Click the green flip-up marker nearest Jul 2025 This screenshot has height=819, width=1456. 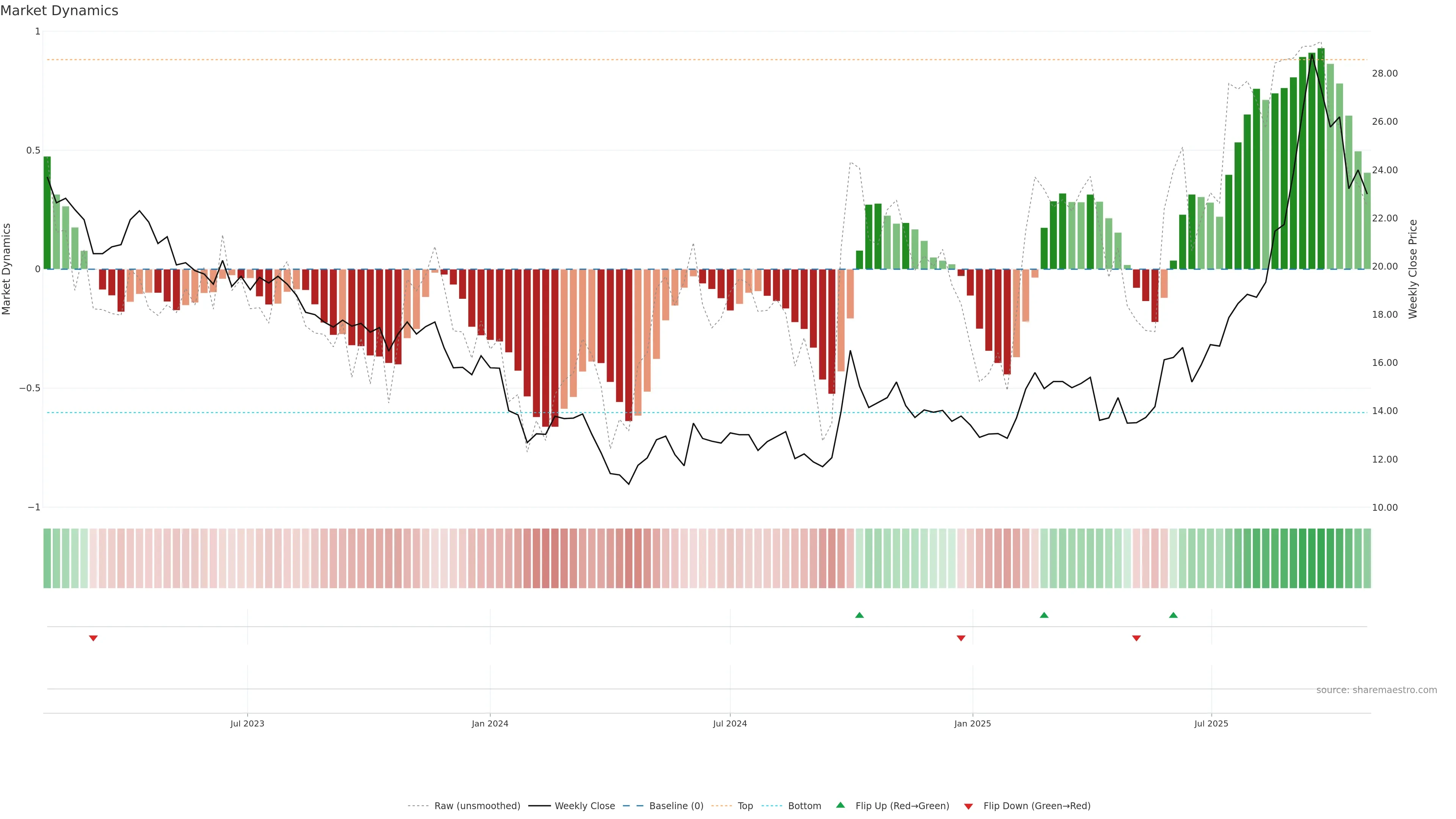tap(1173, 615)
